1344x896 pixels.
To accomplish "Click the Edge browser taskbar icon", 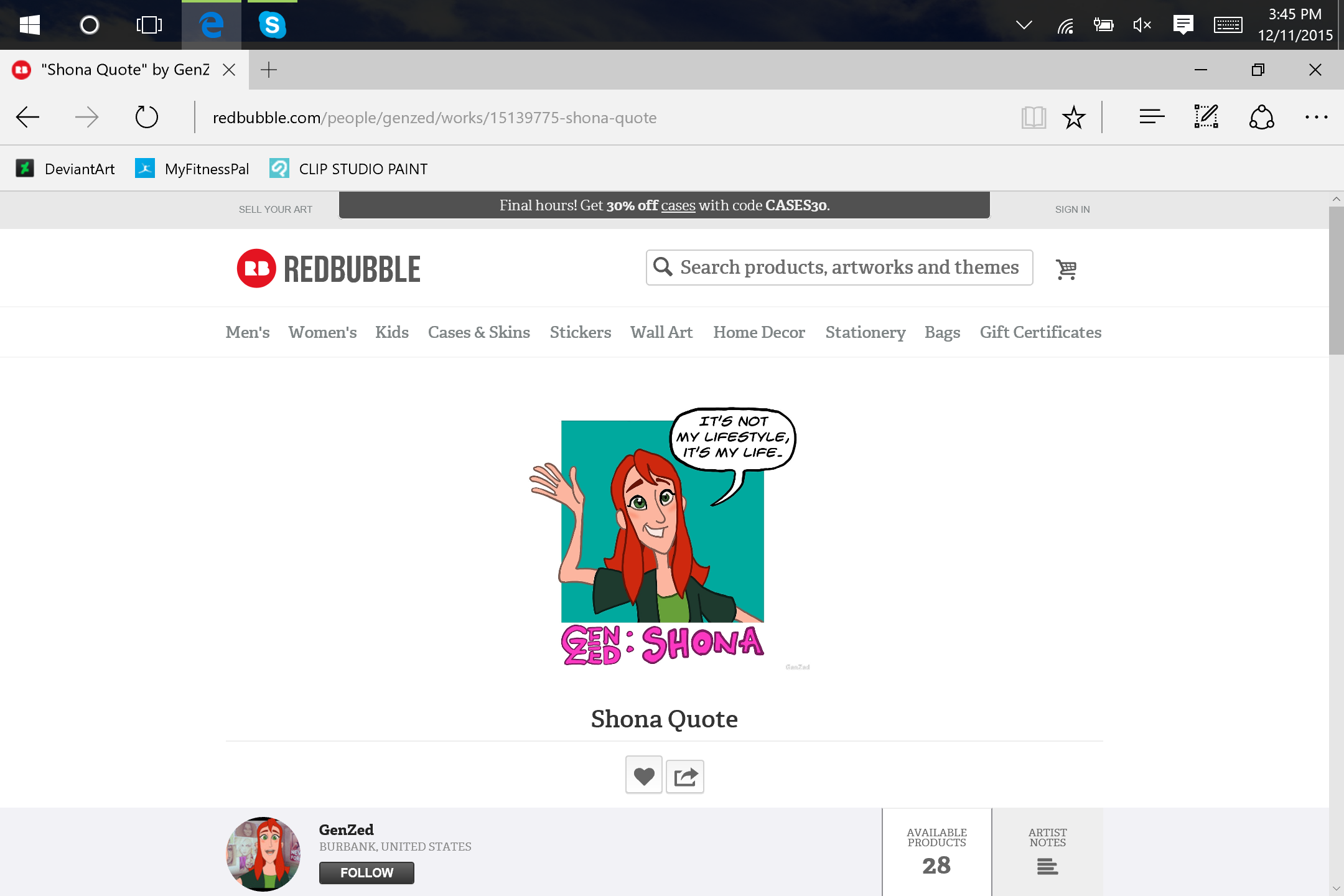I will point(212,25).
